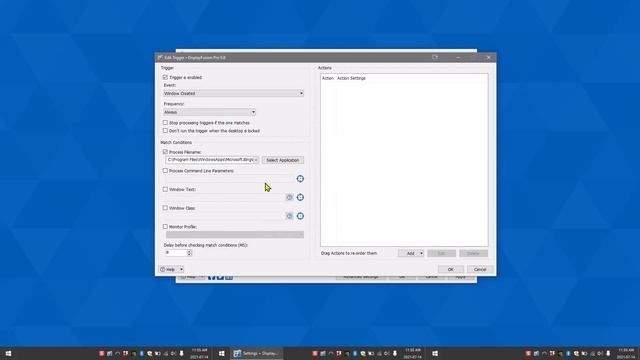
Task: Click the Delete action button
Action: click(473, 253)
